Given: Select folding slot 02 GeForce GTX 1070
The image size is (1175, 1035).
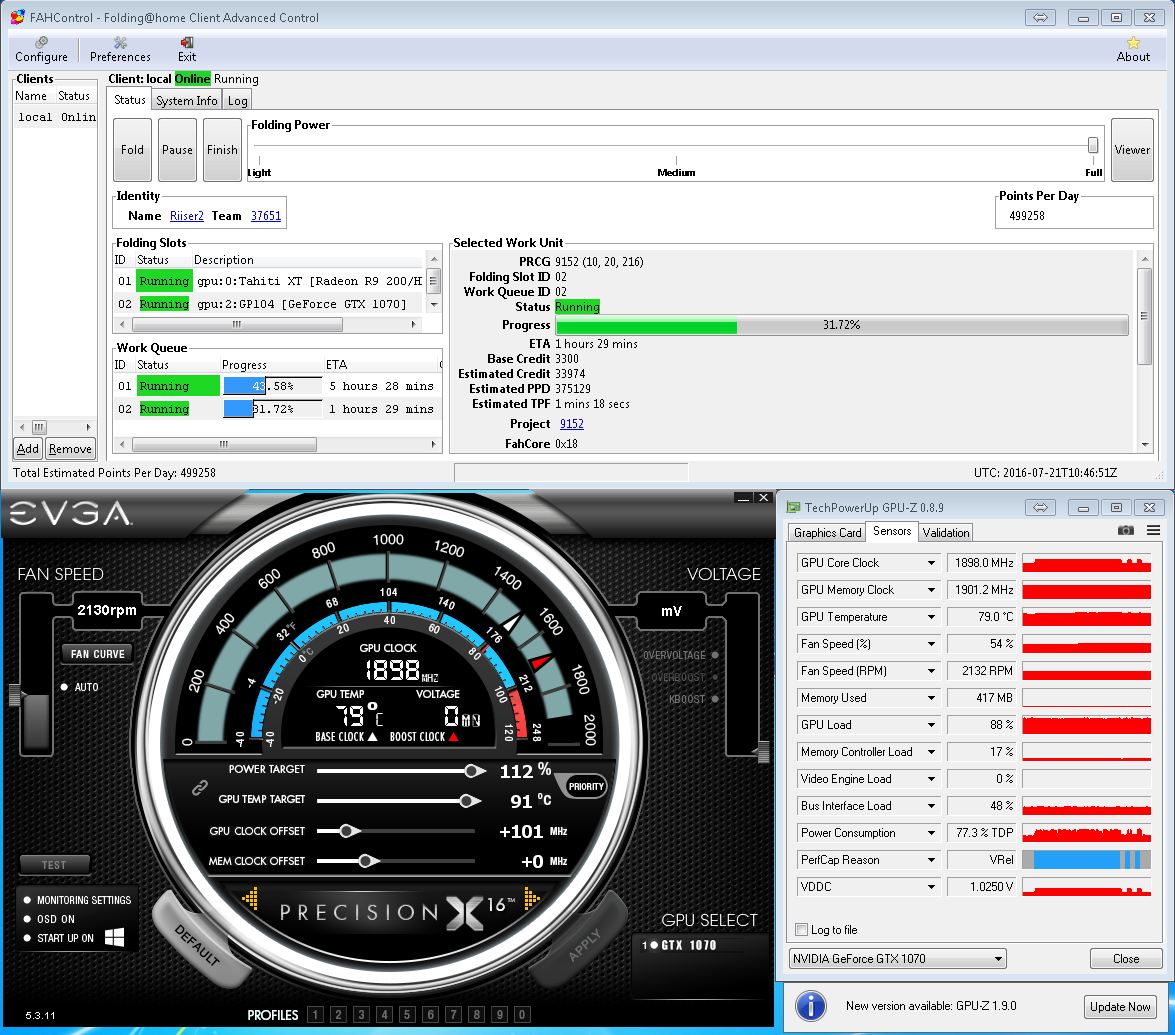Looking at the screenshot, I should point(270,304).
